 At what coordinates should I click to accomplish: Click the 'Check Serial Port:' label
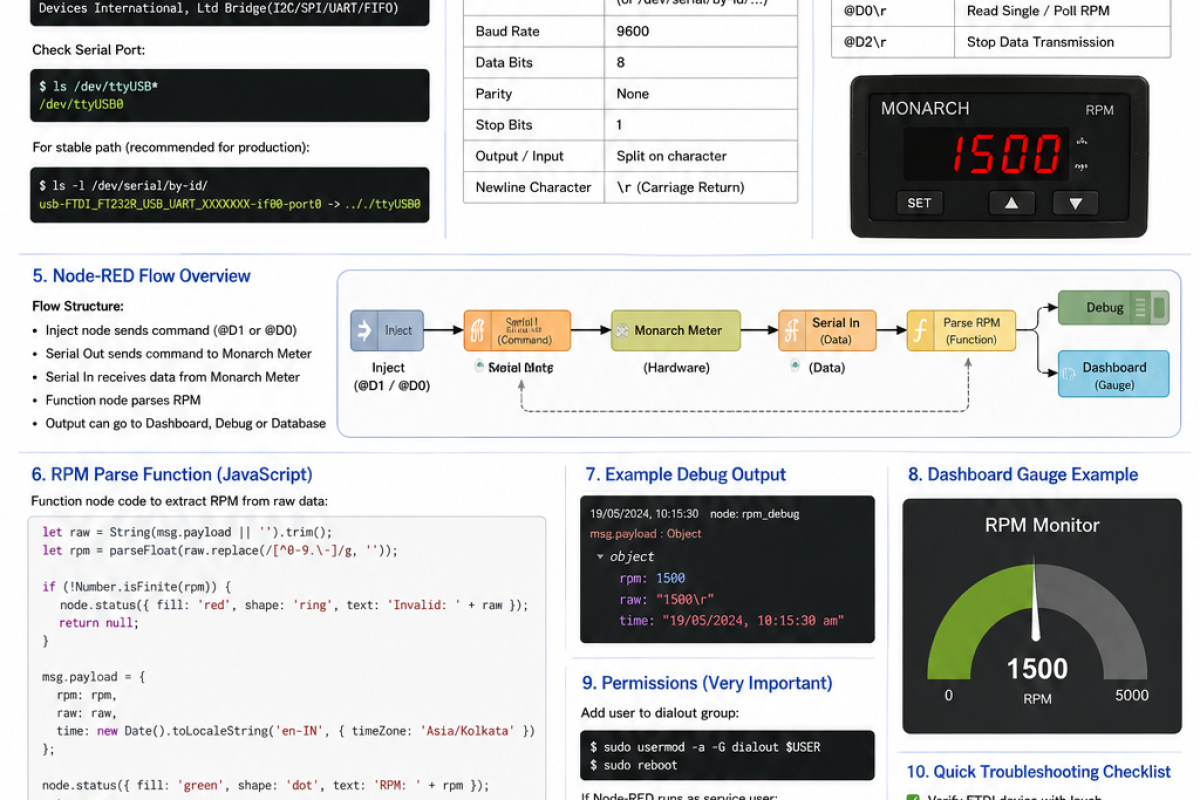pos(90,50)
